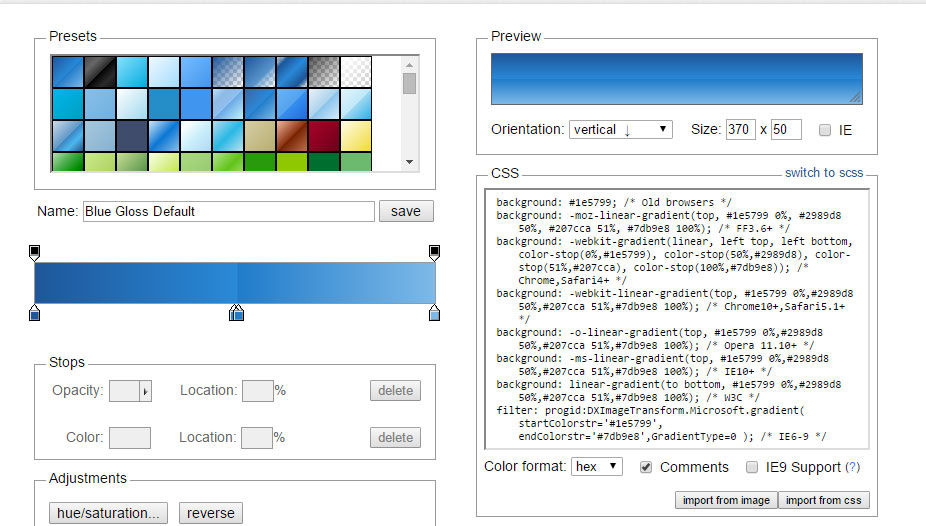Choose the white transparent checkered preset

[x=356, y=72]
